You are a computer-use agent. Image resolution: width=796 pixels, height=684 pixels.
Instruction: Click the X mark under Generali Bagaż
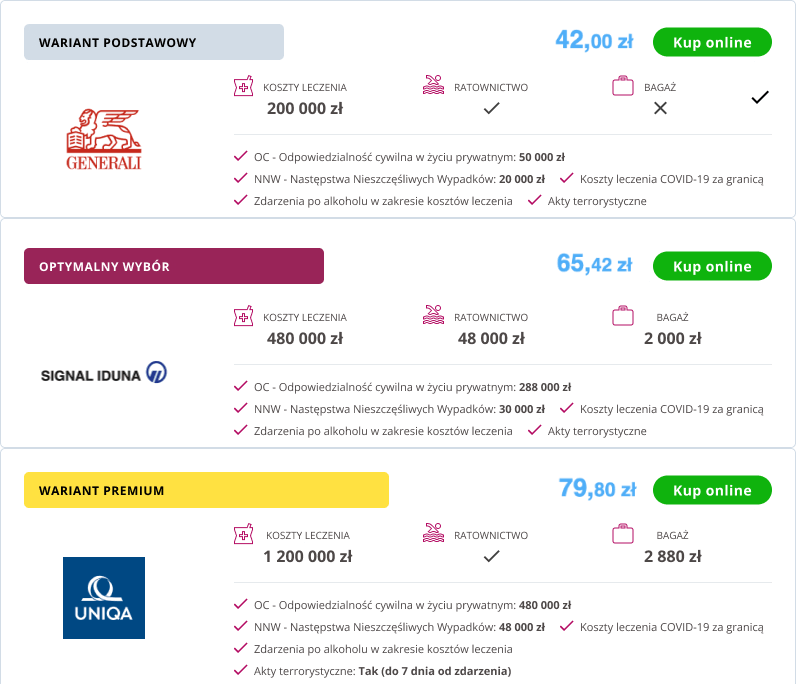[x=660, y=108]
